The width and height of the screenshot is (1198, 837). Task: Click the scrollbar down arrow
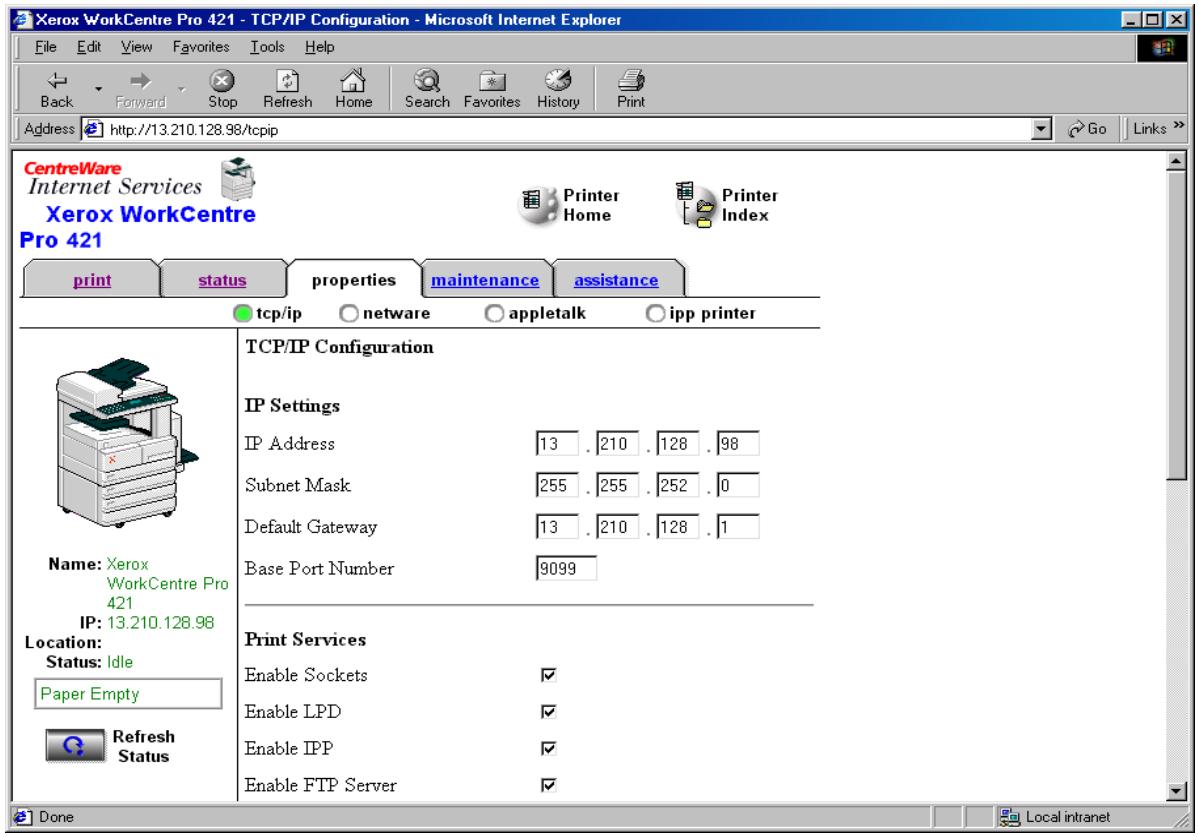tap(1176, 791)
